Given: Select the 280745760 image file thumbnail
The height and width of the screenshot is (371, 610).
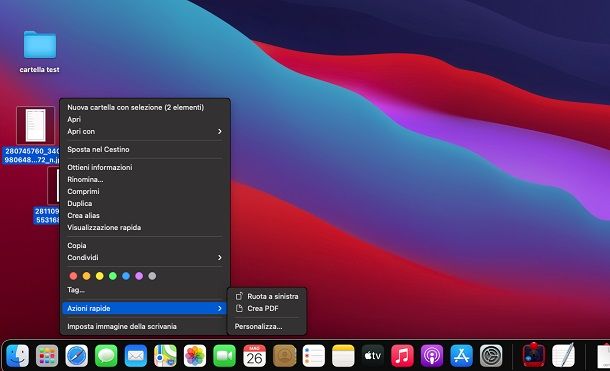Looking at the screenshot, I should 35,125.
